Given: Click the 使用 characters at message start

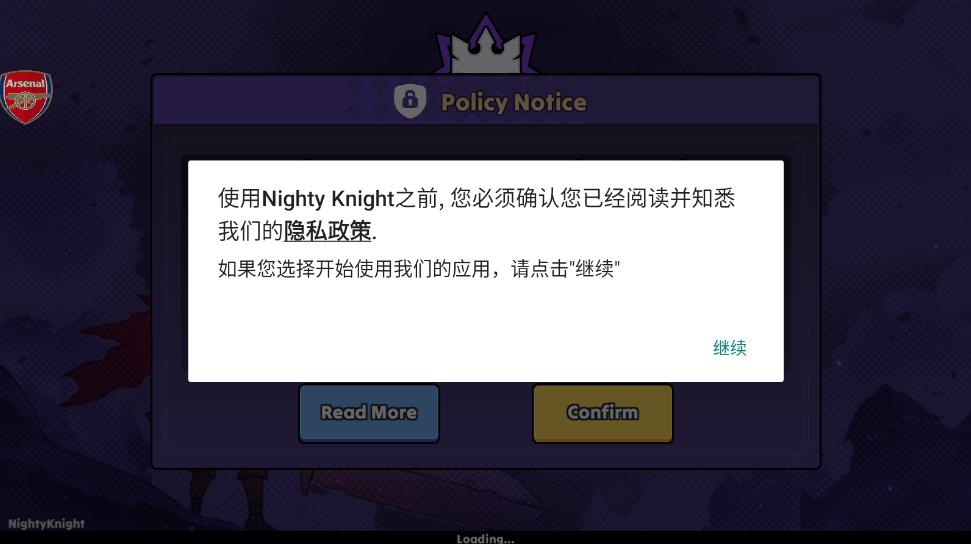Looking at the screenshot, I should (240, 198).
